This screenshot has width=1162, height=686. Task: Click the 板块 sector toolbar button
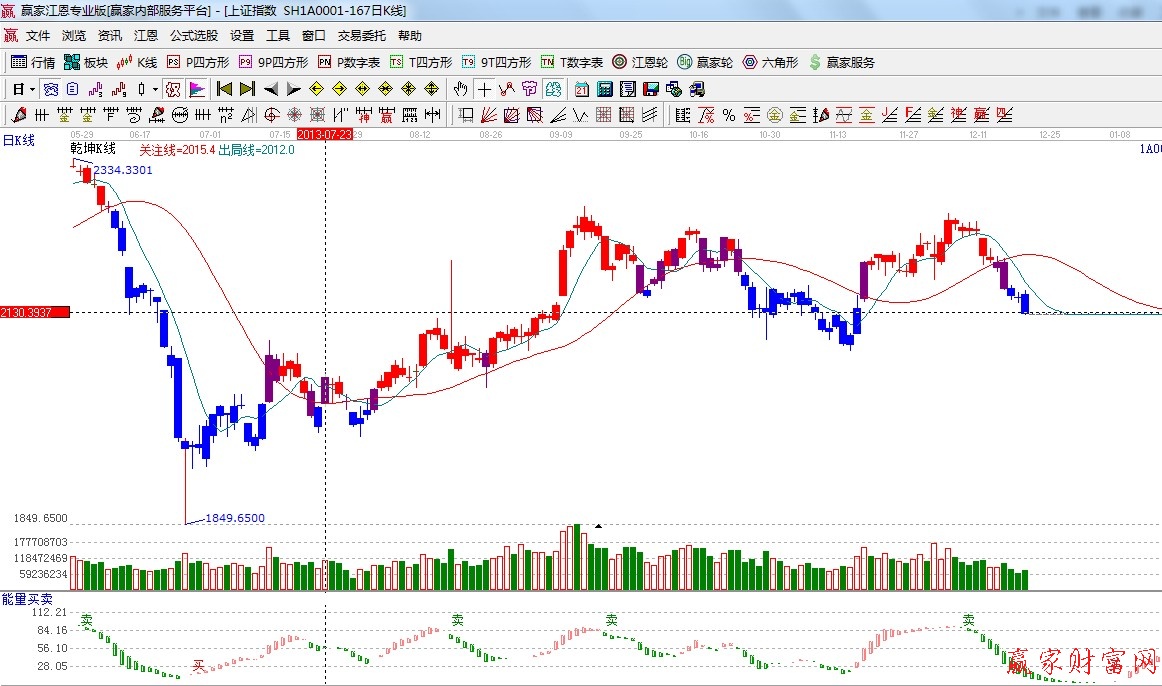tap(86, 62)
